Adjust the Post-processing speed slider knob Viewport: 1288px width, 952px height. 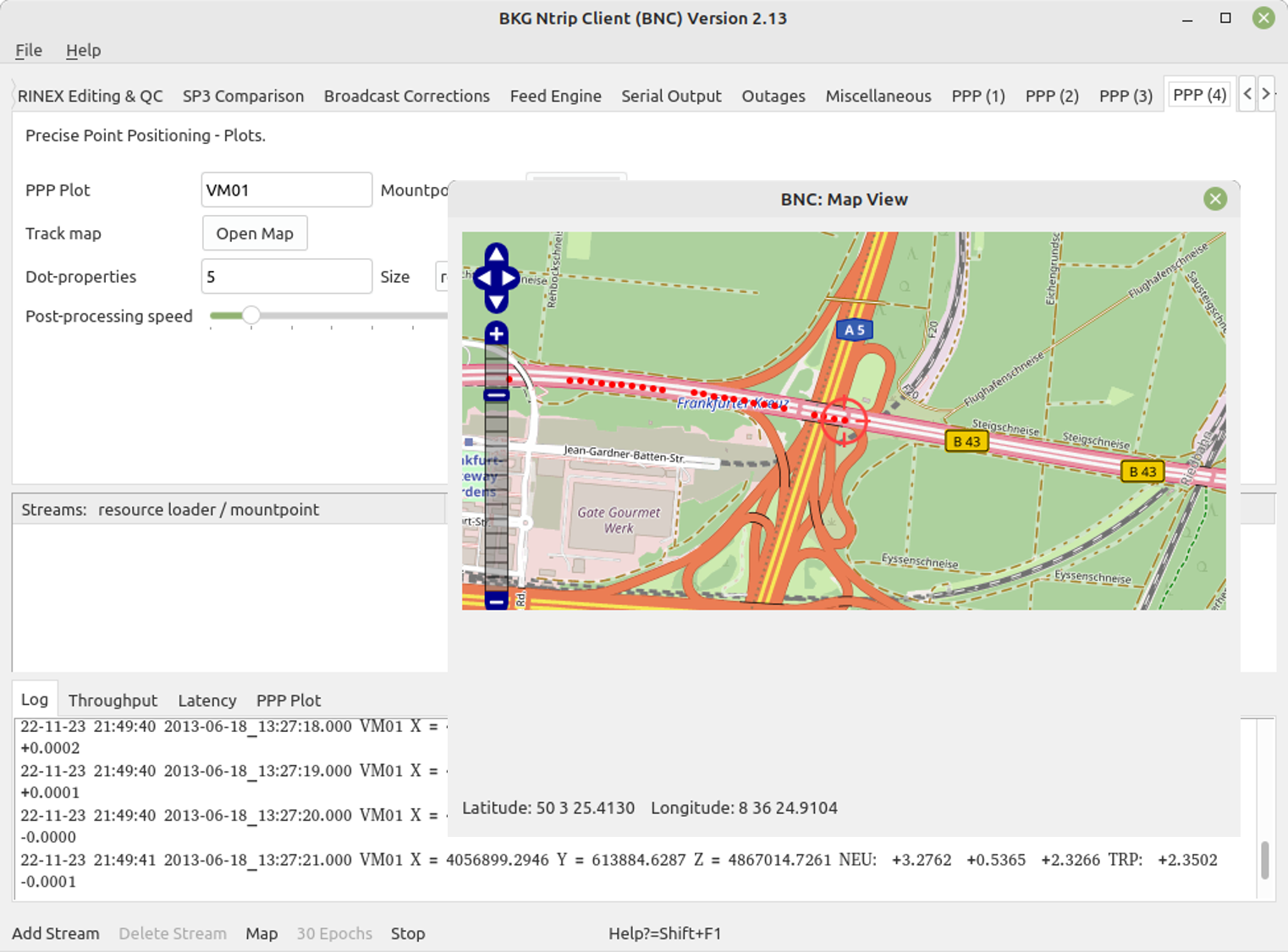[250, 316]
